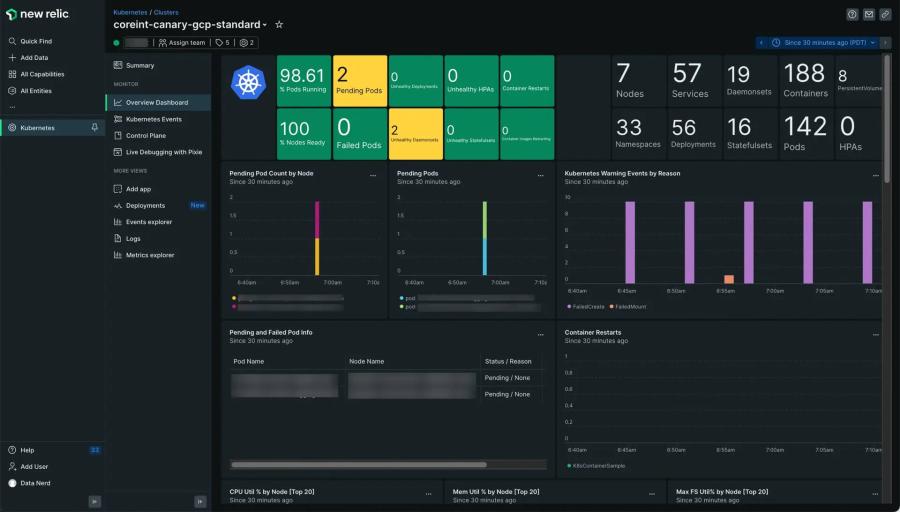Open options menu for Pending Pods chart

pyautogui.click(x=541, y=176)
